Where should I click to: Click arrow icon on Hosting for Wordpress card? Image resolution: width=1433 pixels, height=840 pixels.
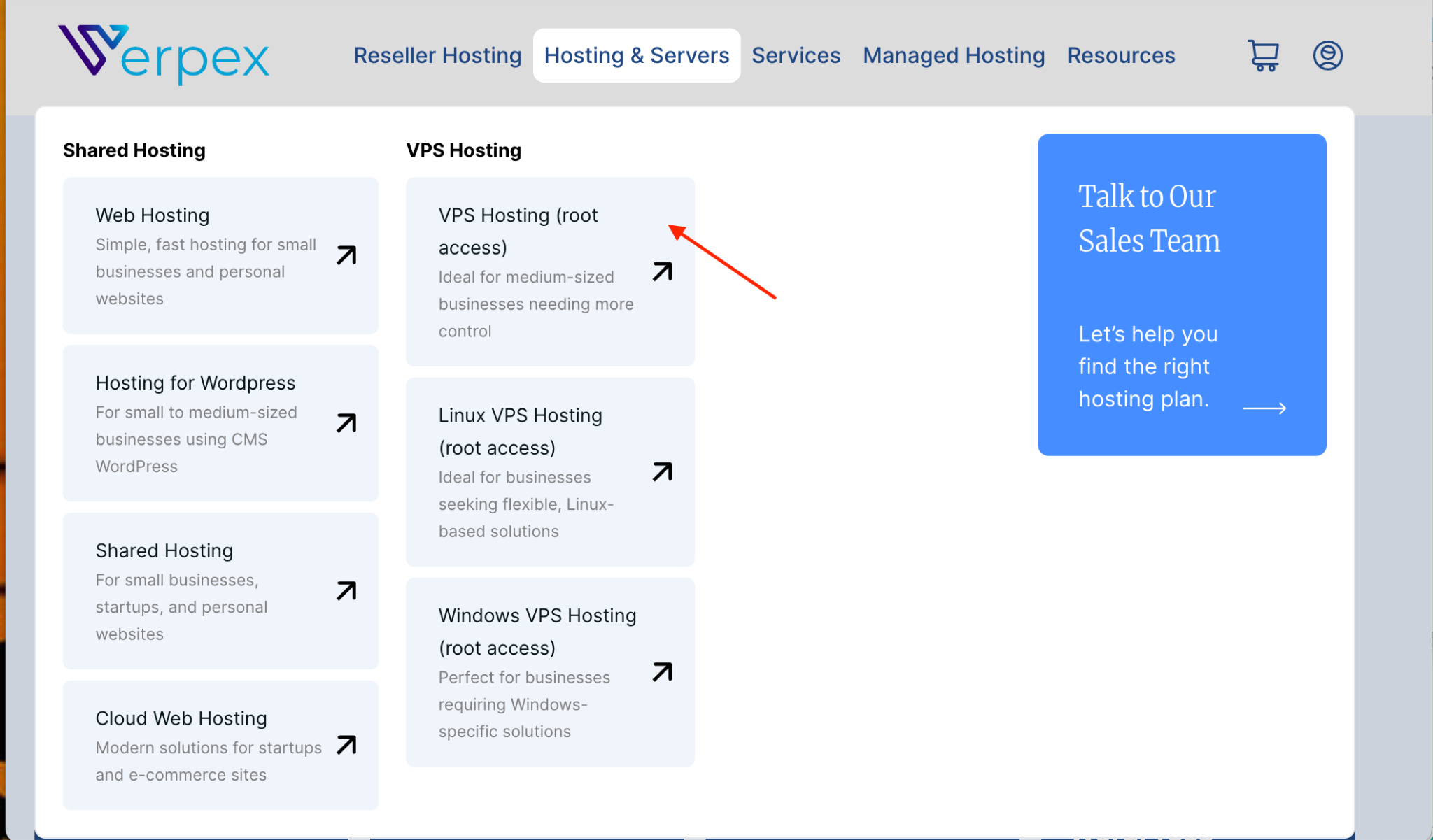[x=346, y=423]
